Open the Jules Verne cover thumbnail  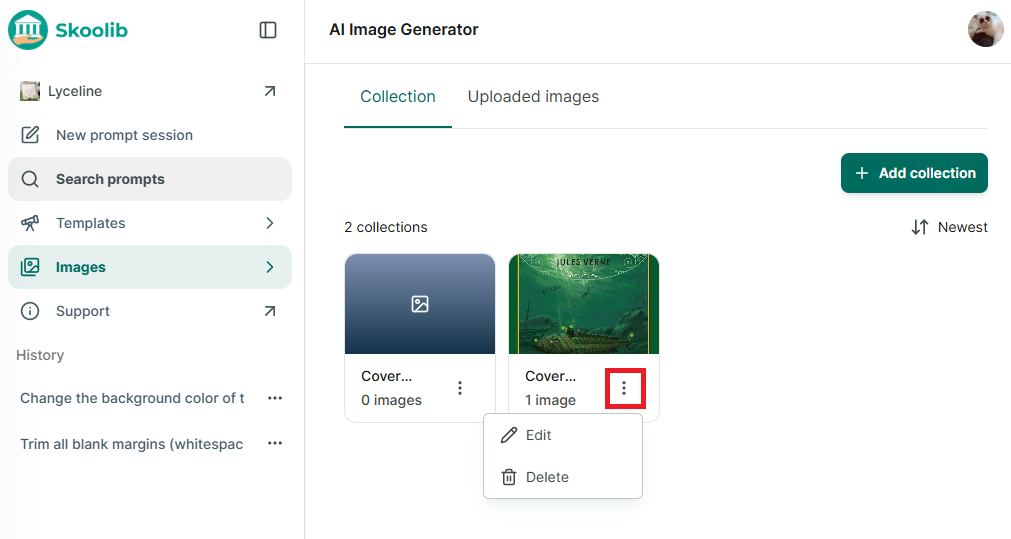tap(584, 304)
